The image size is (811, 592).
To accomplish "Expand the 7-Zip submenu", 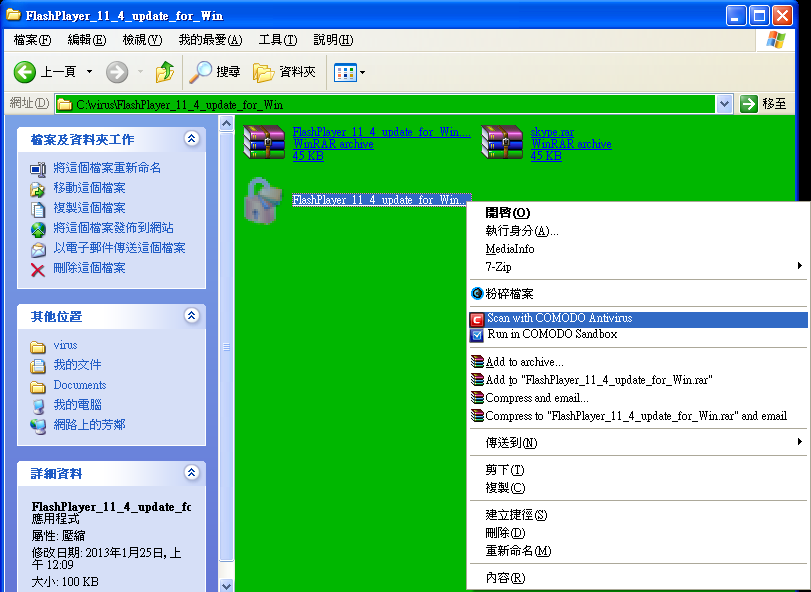I will tap(638, 267).
